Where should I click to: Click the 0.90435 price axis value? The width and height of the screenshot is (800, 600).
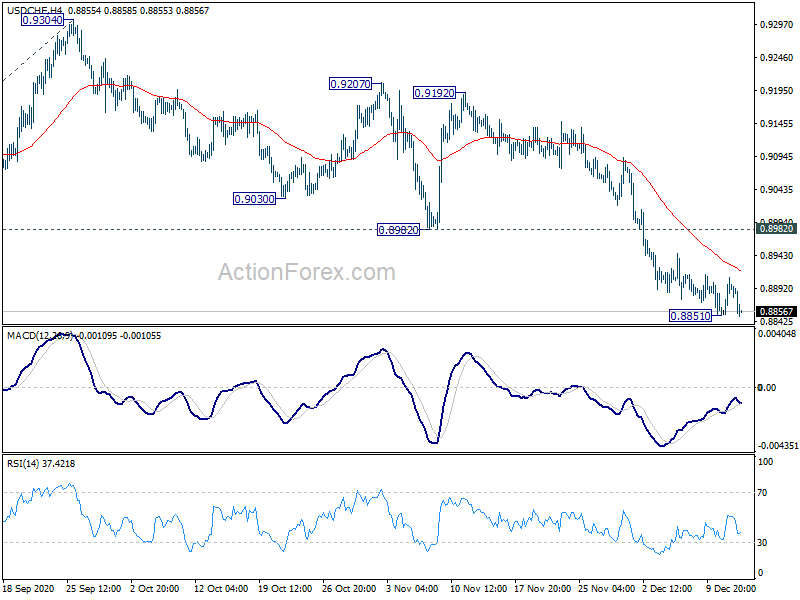point(776,189)
